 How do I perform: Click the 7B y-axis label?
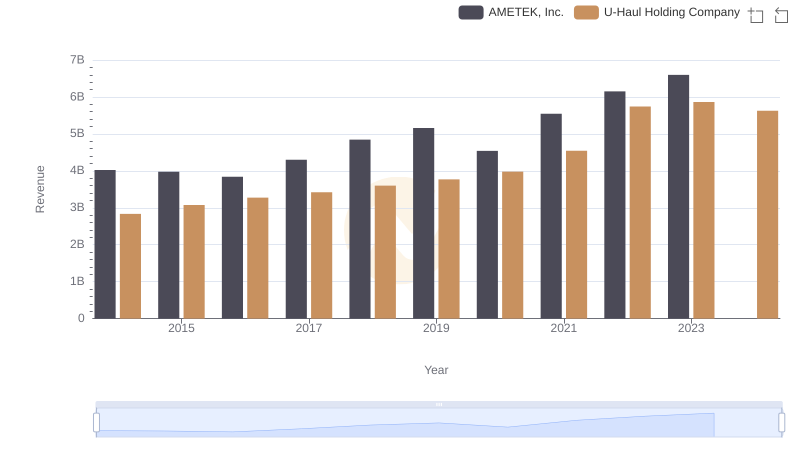coord(77,60)
